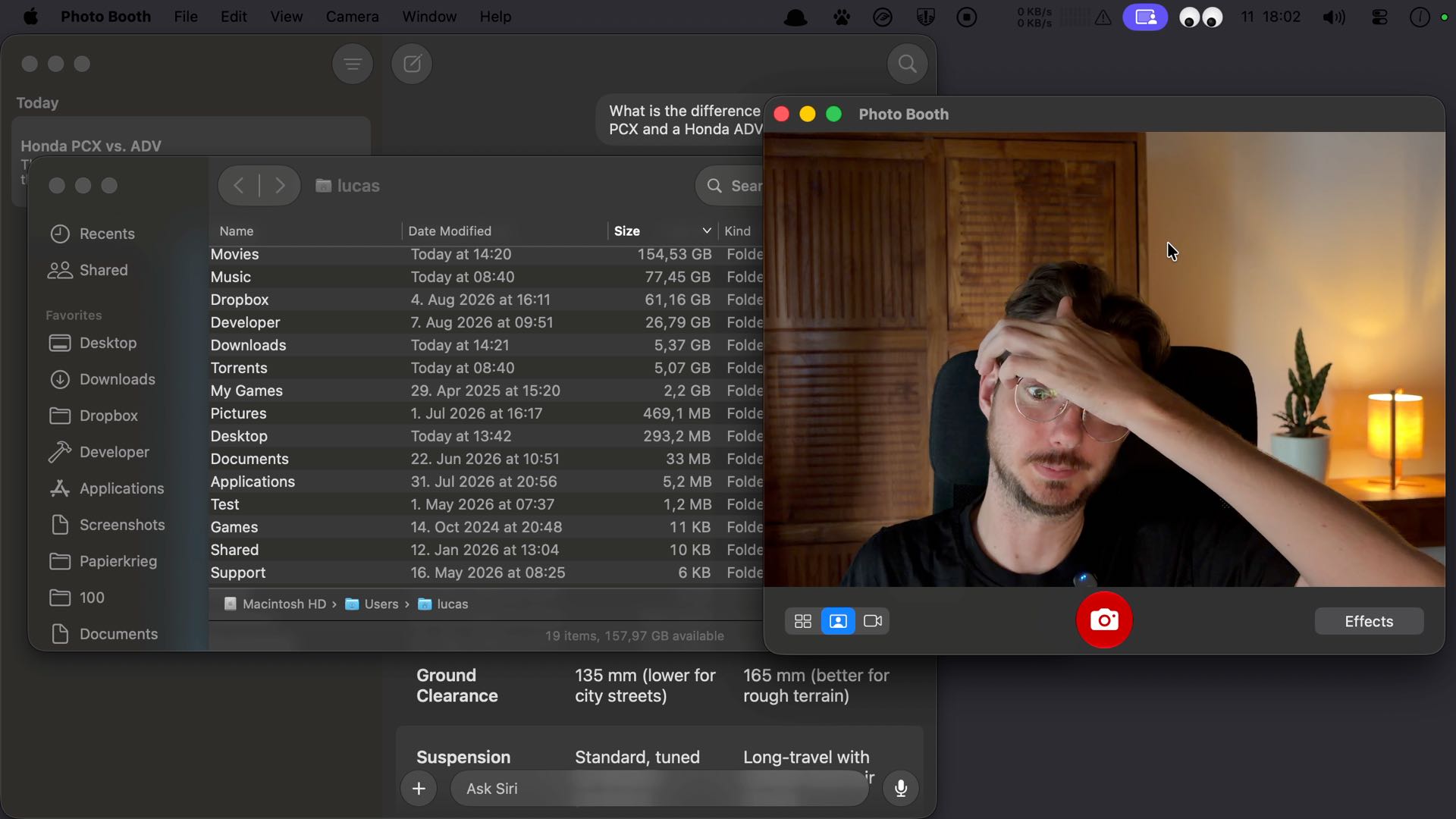Image resolution: width=1456 pixels, height=819 pixels.
Task: Go back in the Finder window
Action: pyautogui.click(x=239, y=186)
